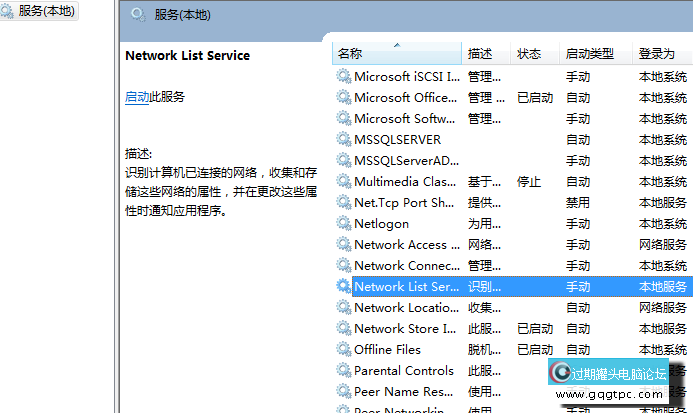The image size is (693, 413).
Task: Click gear icon of Network Store I... service
Action: click(343, 328)
